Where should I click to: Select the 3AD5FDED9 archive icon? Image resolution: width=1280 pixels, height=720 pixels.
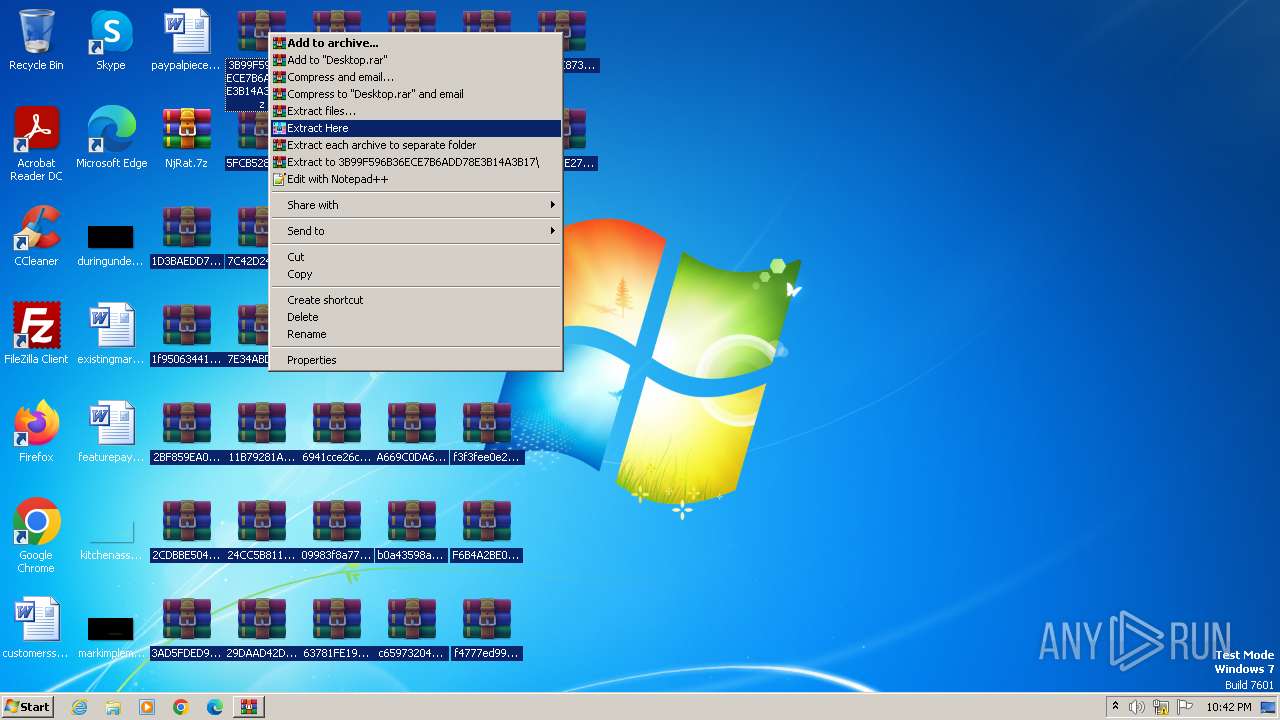coord(186,629)
